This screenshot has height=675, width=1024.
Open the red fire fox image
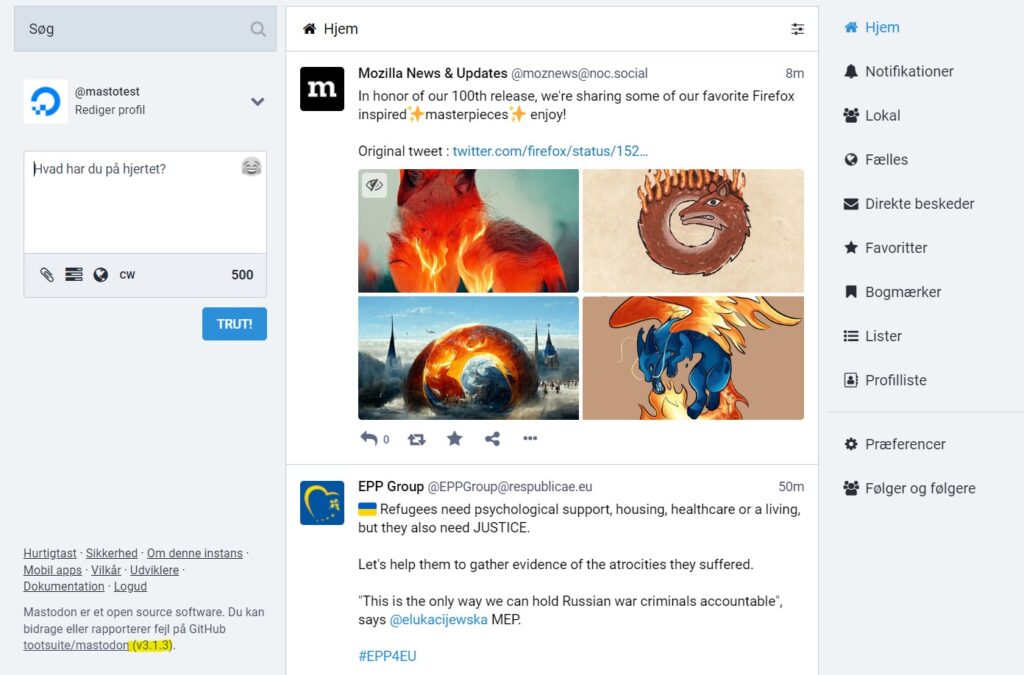tap(468, 230)
